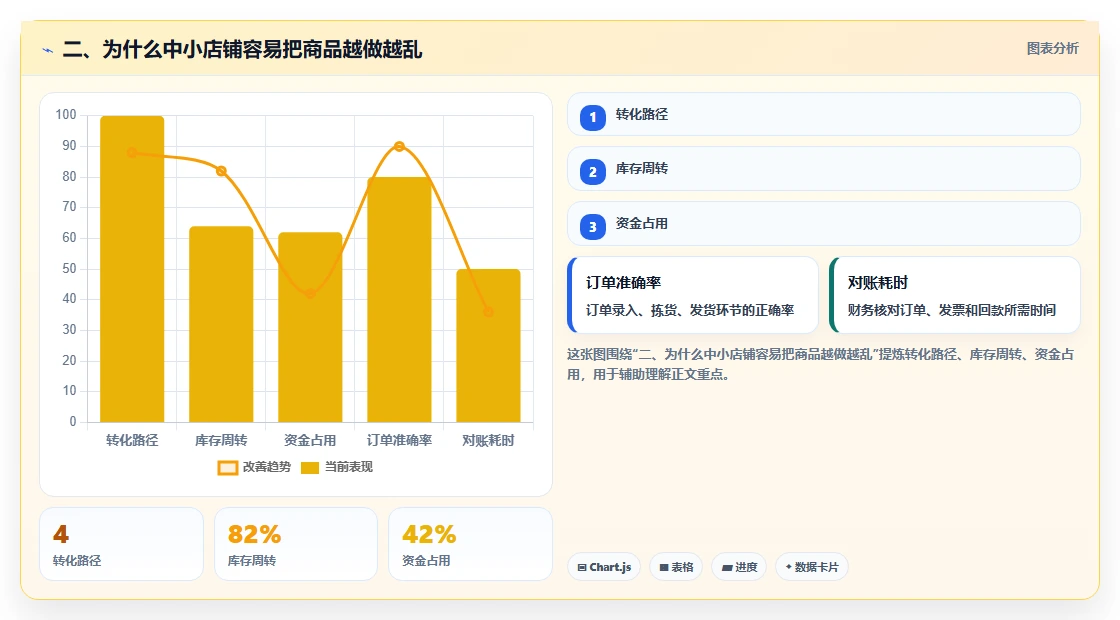
Task: Open the 订单准确率 card
Action: point(693,295)
